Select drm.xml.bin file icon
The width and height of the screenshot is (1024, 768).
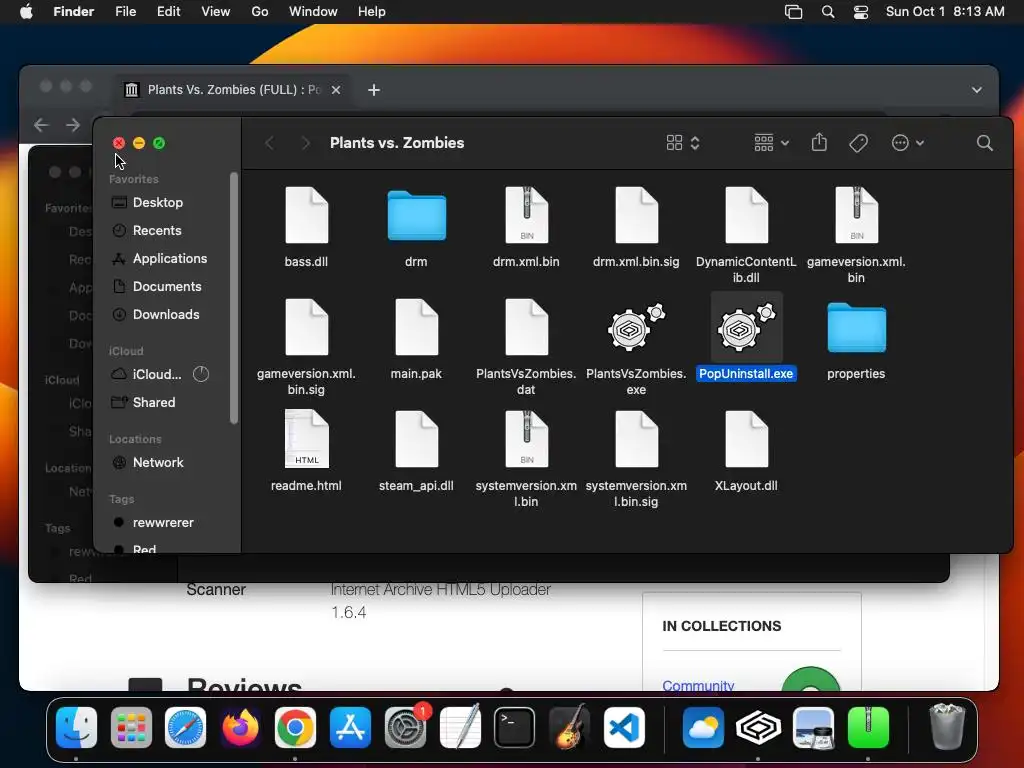point(526,215)
